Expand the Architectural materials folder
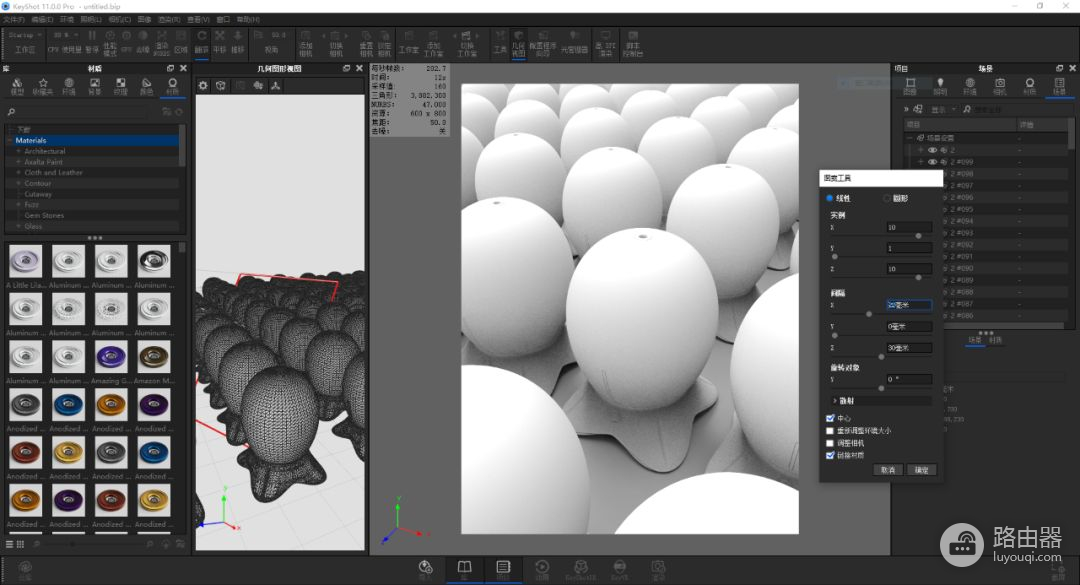The height and width of the screenshot is (585, 1080). pos(18,151)
